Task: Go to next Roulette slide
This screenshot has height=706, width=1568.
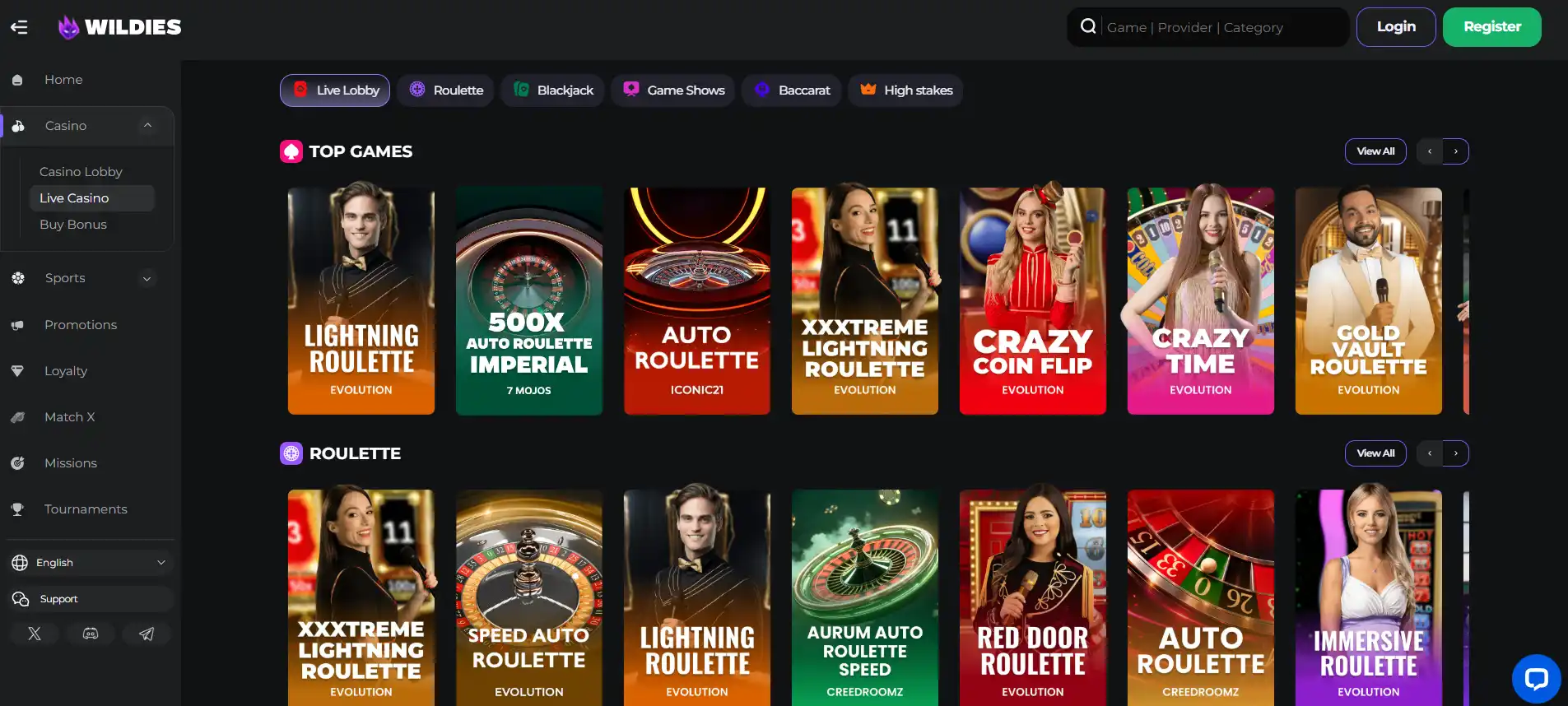Action: [1455, 453]
